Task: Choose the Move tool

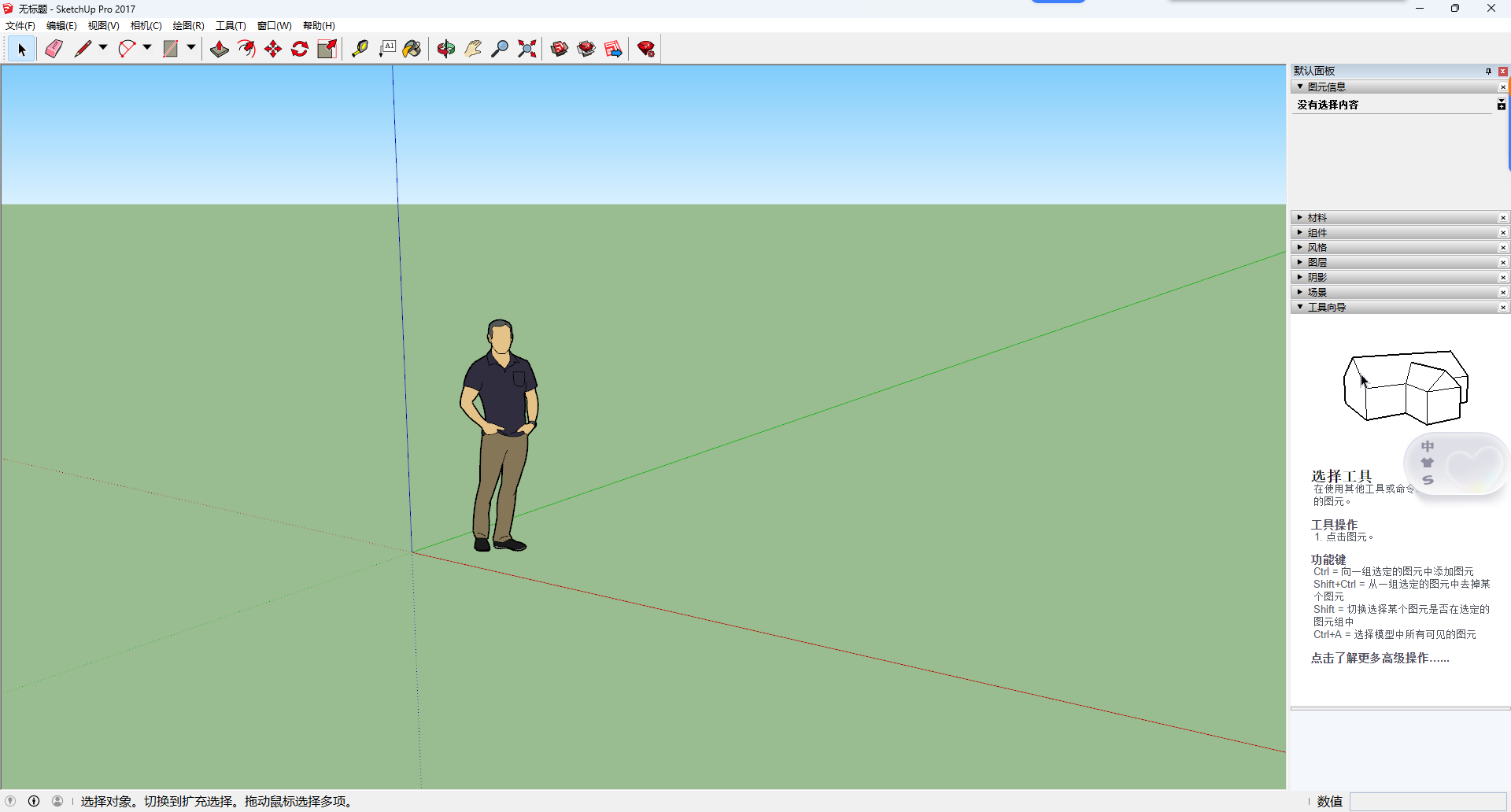Action: coord(273,49)
